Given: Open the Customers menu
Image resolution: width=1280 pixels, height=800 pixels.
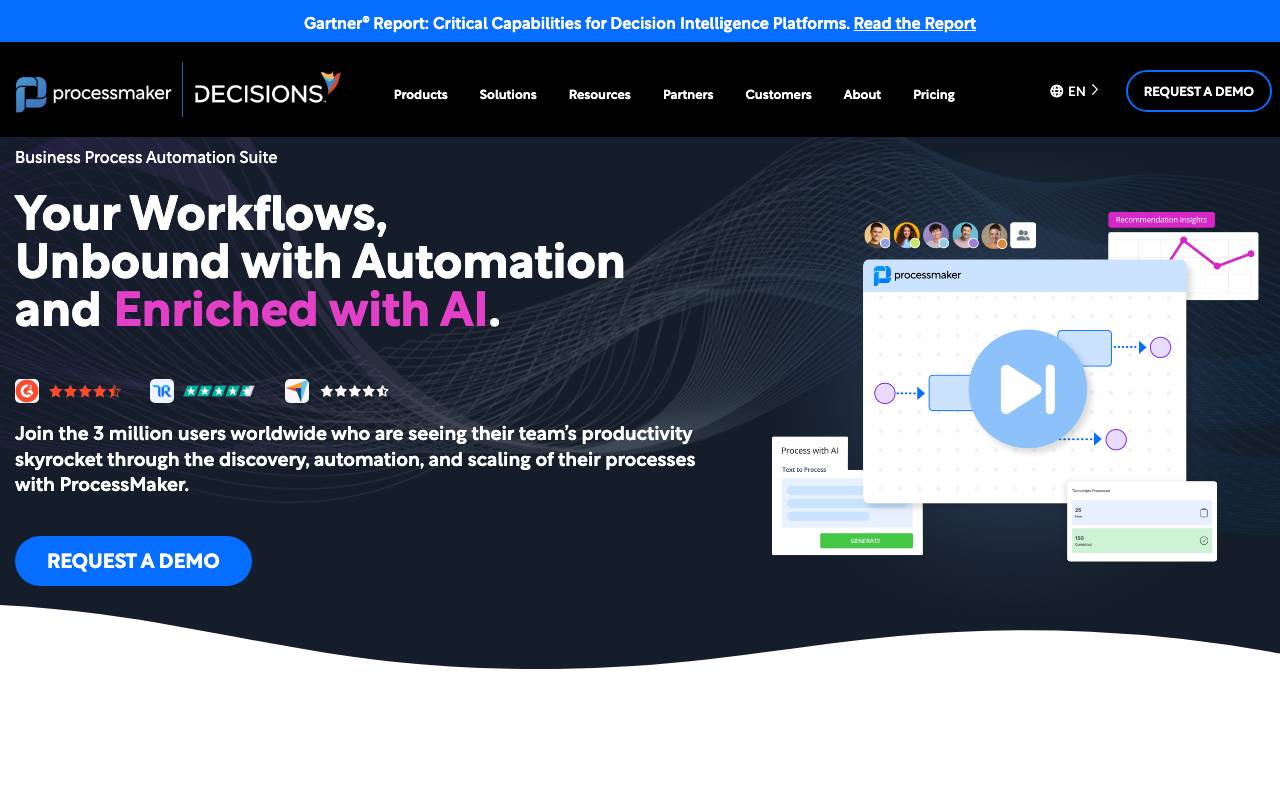Looking at the screenshot, I should (x=778, y=94).
